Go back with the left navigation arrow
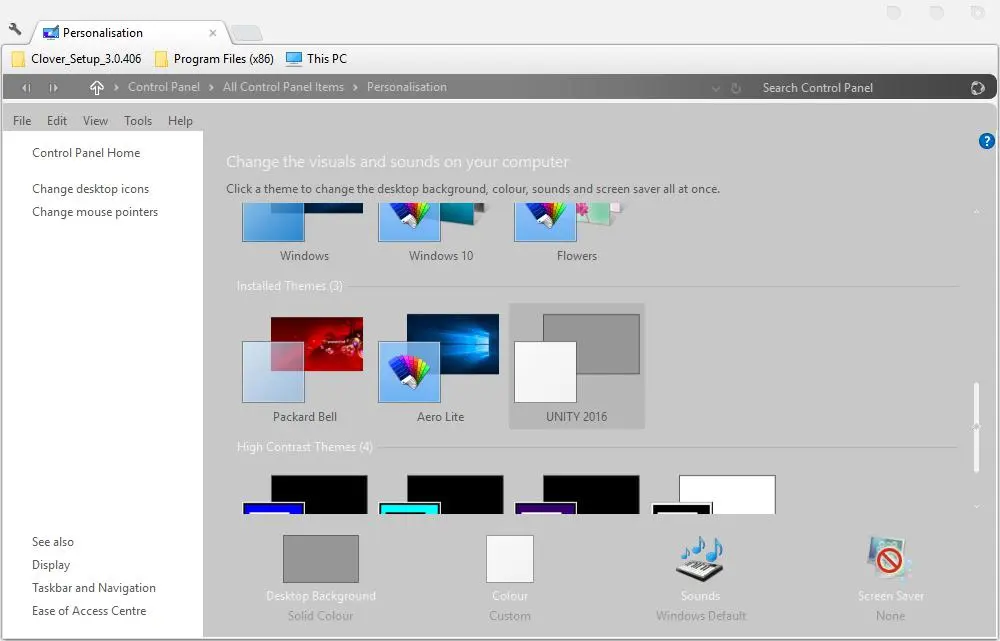The image size is (1000, 641). [26, 88]
